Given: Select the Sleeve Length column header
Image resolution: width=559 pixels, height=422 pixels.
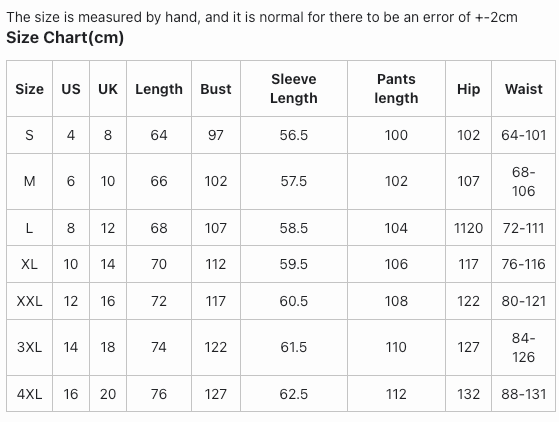Looking at the screenshot, I should point(294,88).
